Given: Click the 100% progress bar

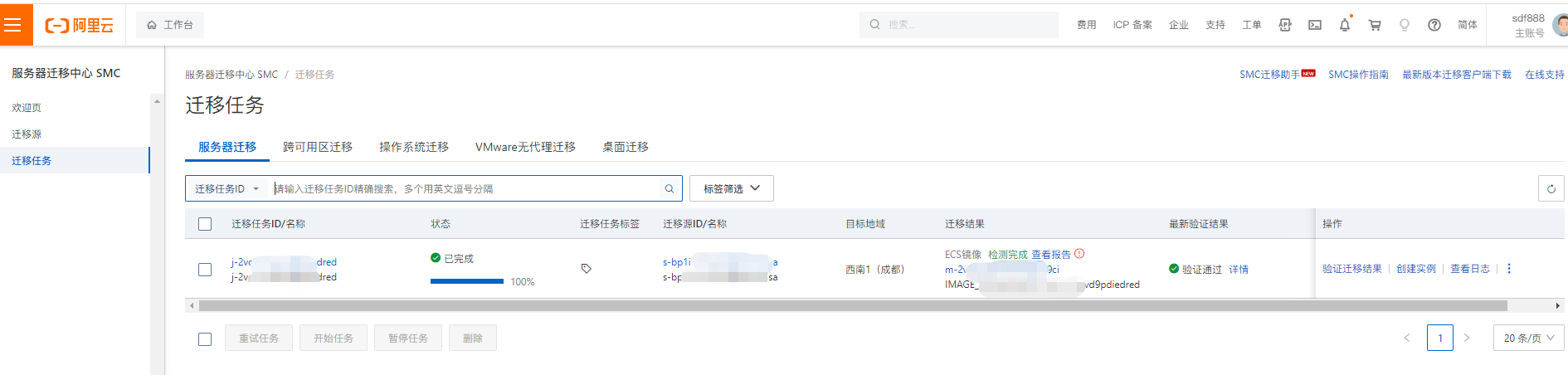Looking at the screenshot, I should coord(467,281).
